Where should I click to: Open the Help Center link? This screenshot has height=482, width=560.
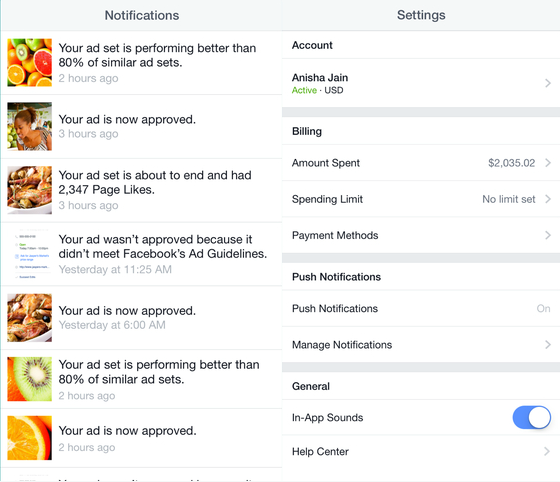(421, 451)
